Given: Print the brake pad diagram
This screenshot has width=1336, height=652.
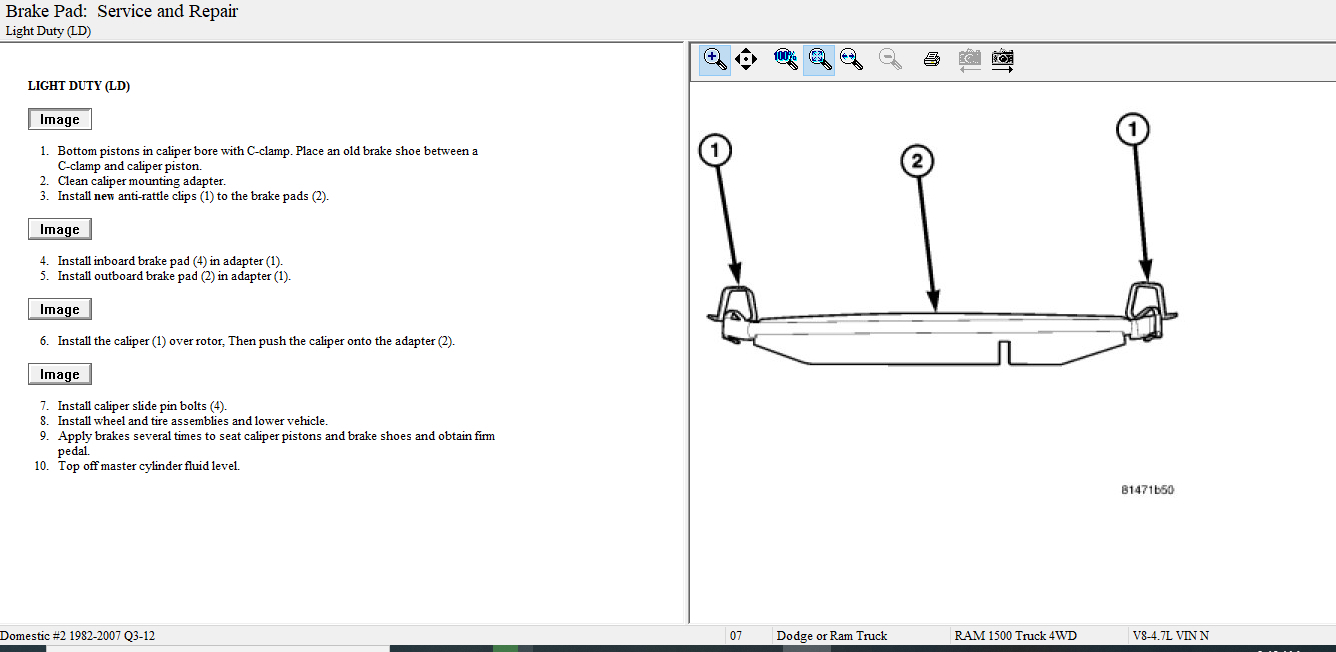Looking at the screenshot, I should click(x=932, y=59).
